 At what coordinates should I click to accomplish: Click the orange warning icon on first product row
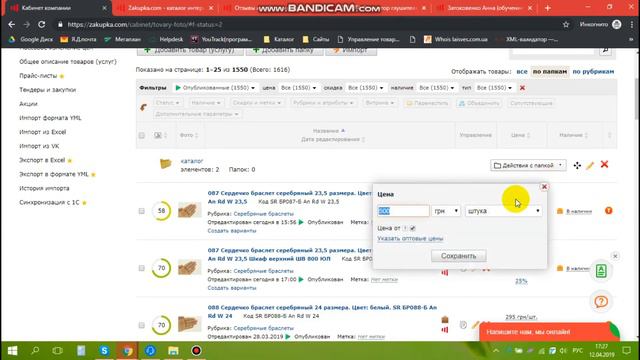[609, 211]
